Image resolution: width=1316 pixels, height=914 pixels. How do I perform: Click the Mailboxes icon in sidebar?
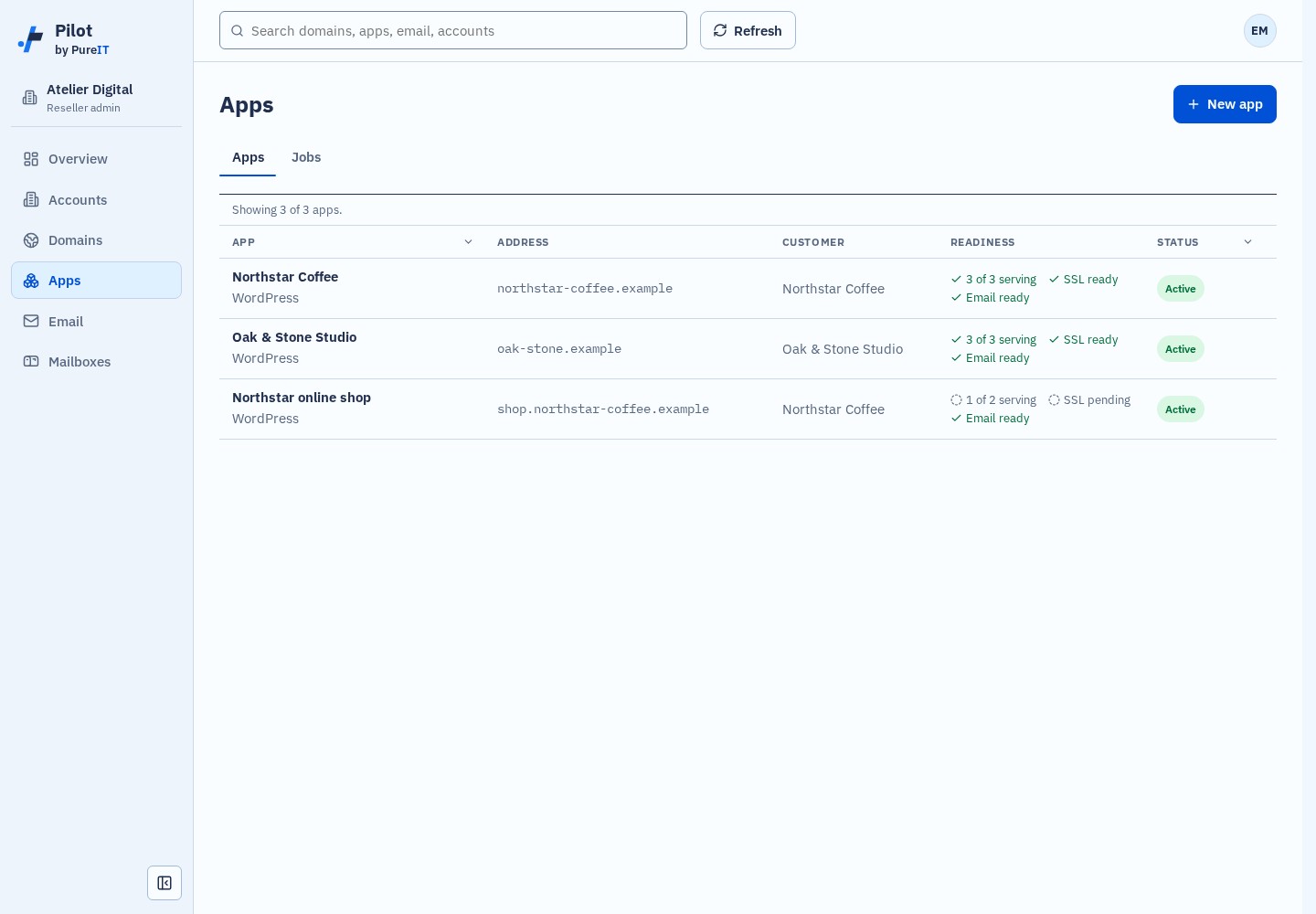(x=31, y=361)
